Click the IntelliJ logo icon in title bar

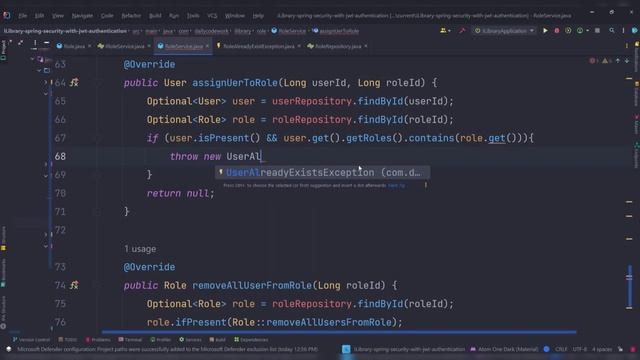tap(7, 16)
